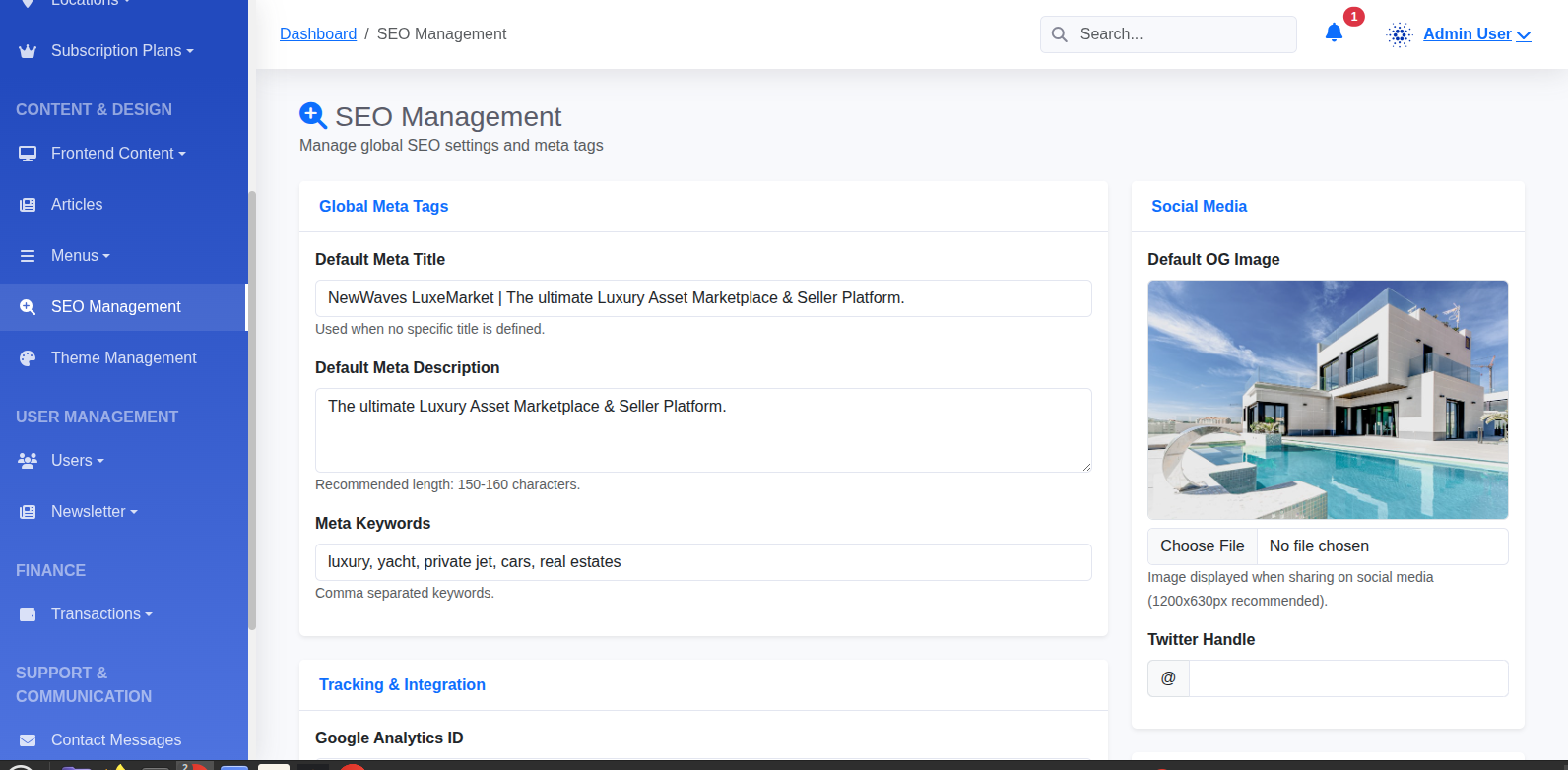Click the Default Meta Title input

(703, 298)
